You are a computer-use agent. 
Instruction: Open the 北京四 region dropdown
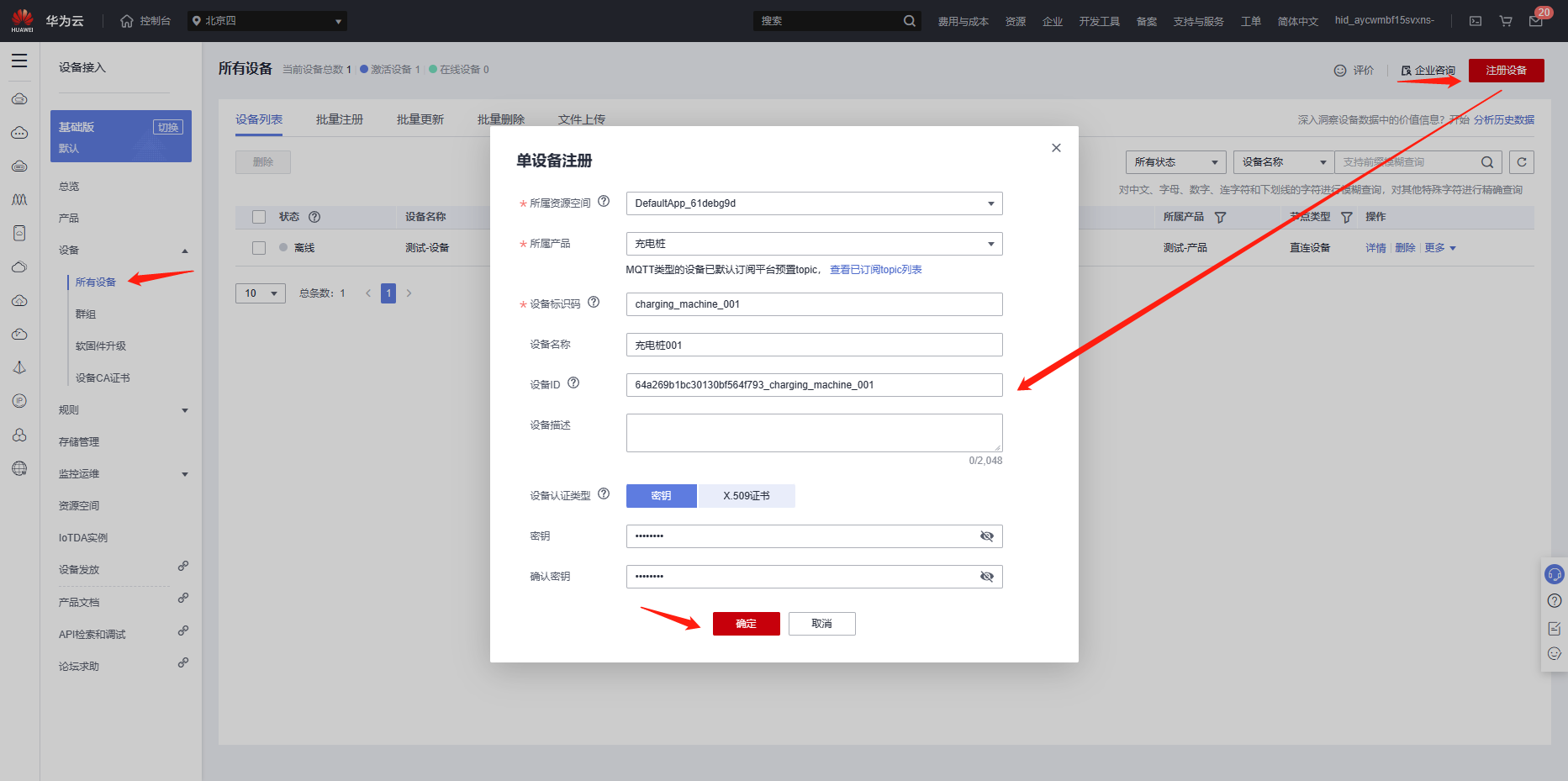coord(267,21)
